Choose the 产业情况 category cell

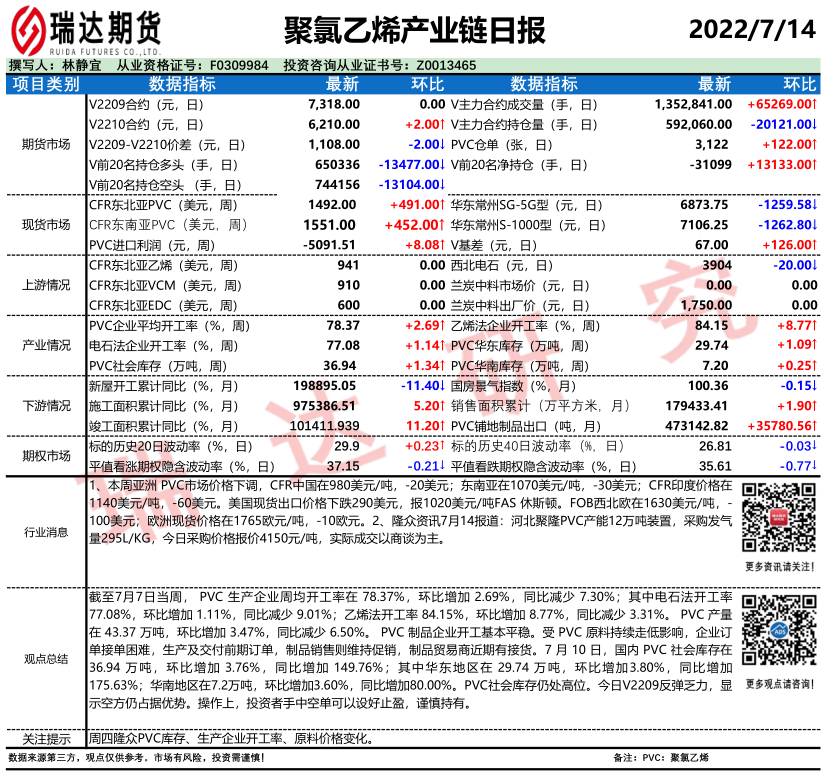click(x=45, y=345)
